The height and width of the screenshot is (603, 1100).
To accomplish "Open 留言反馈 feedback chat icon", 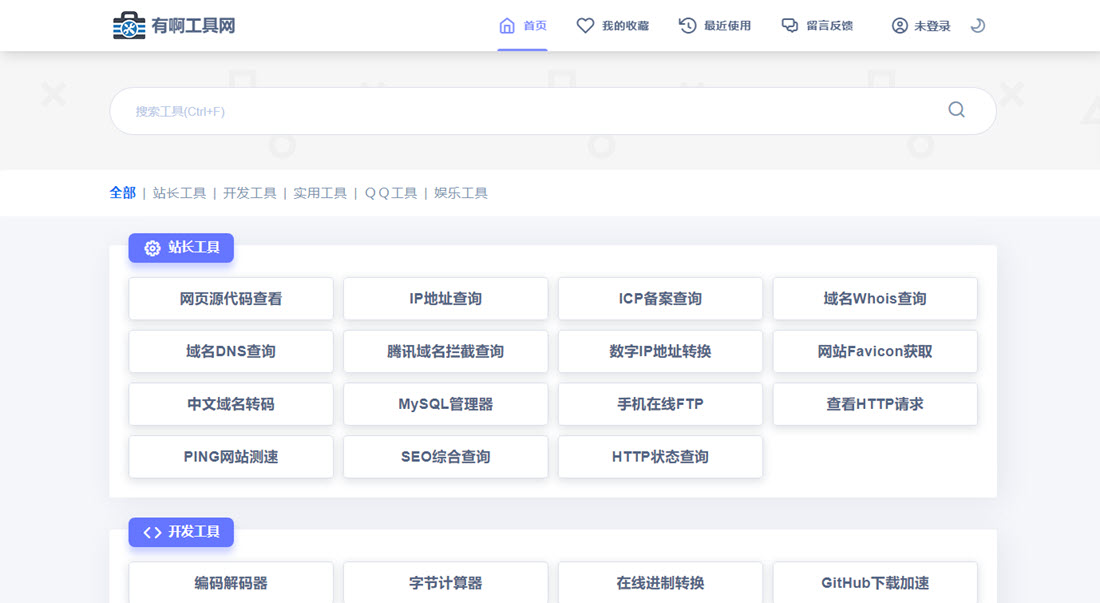I will tap(790, 26).
